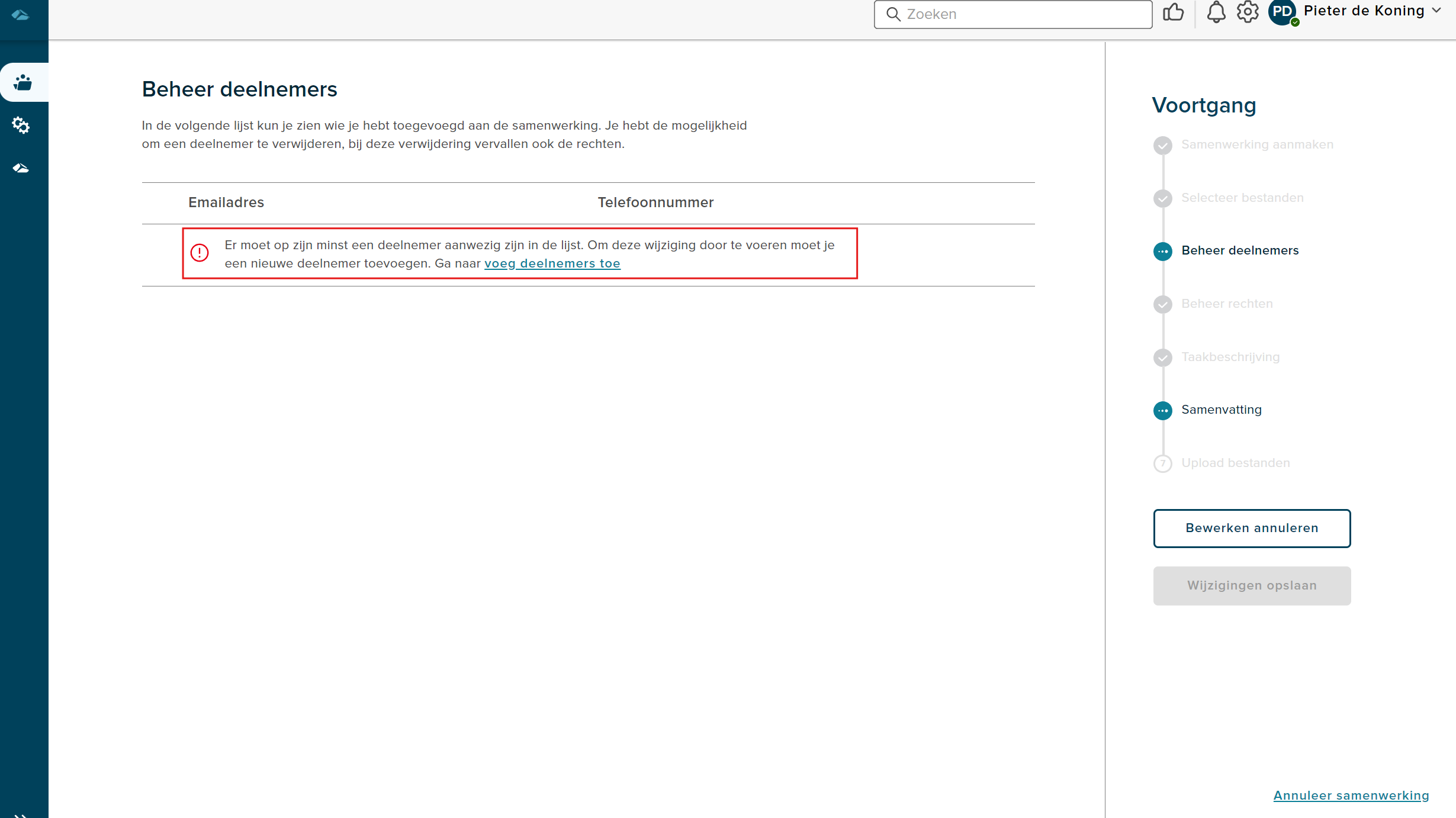Click the Taakbeschrijving checkmark icon

(x=1162, y=358)
